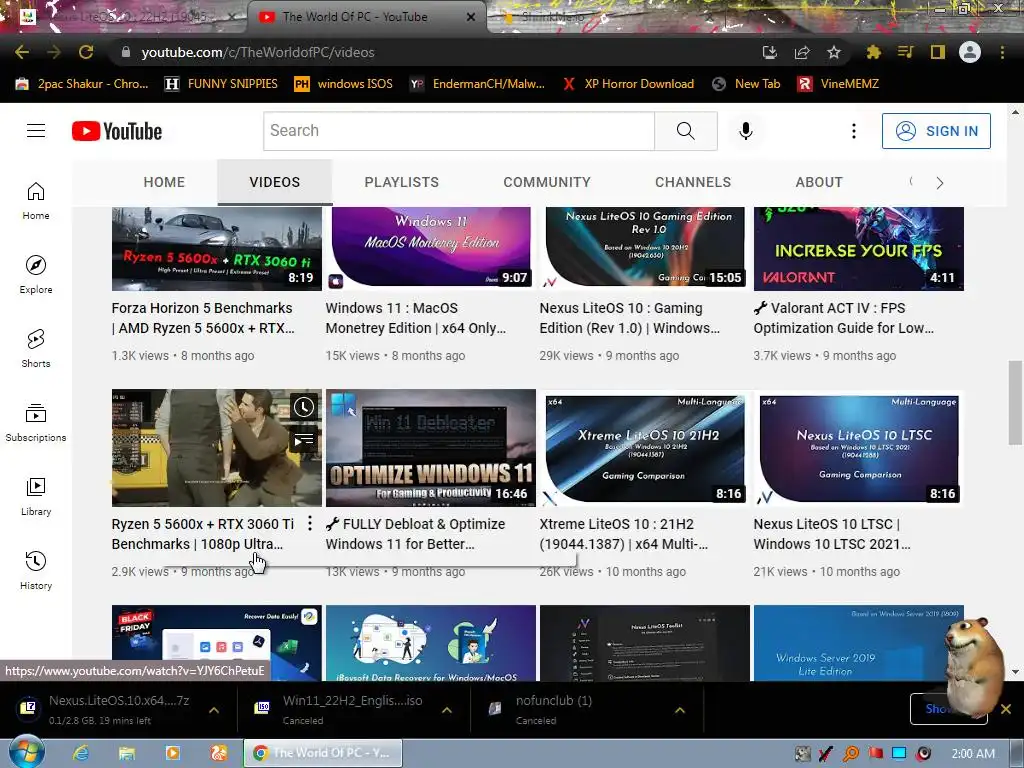Open Shorts in the sidebar
Screen dimensions: 1024x768
(x=36, y=348)
